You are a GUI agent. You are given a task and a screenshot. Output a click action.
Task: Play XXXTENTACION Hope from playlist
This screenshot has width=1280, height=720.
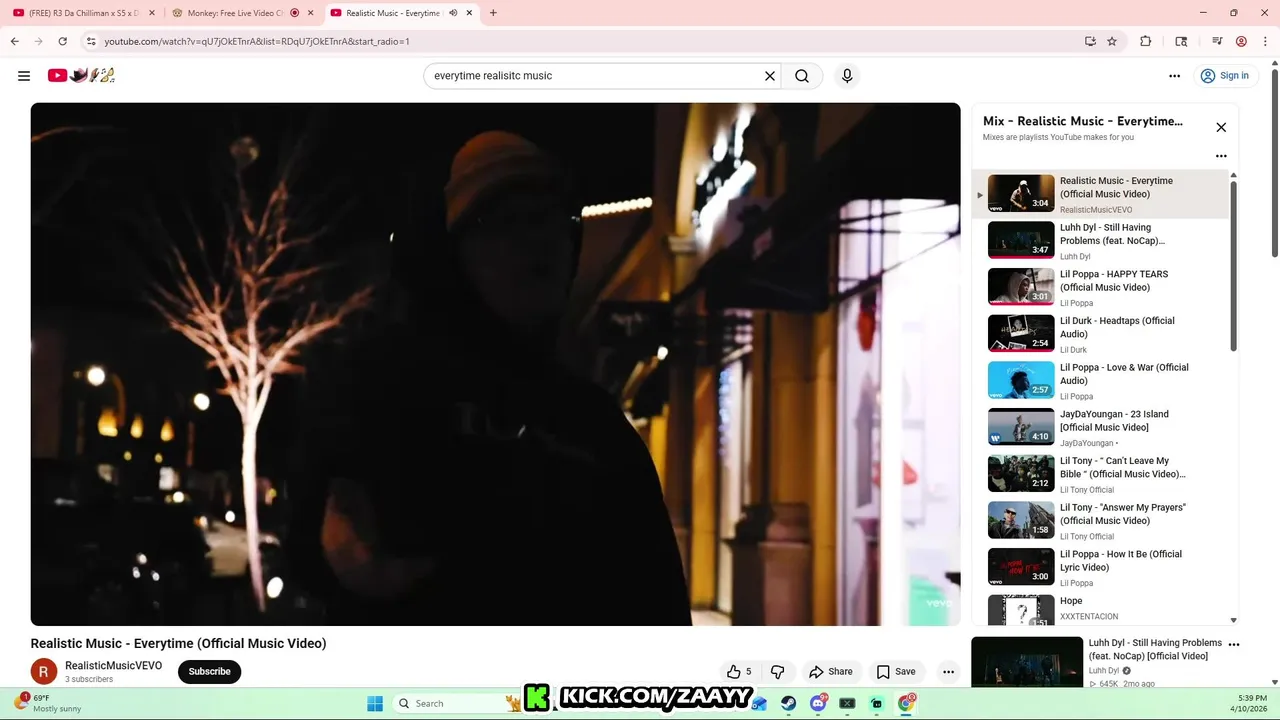click(1100, 609)
